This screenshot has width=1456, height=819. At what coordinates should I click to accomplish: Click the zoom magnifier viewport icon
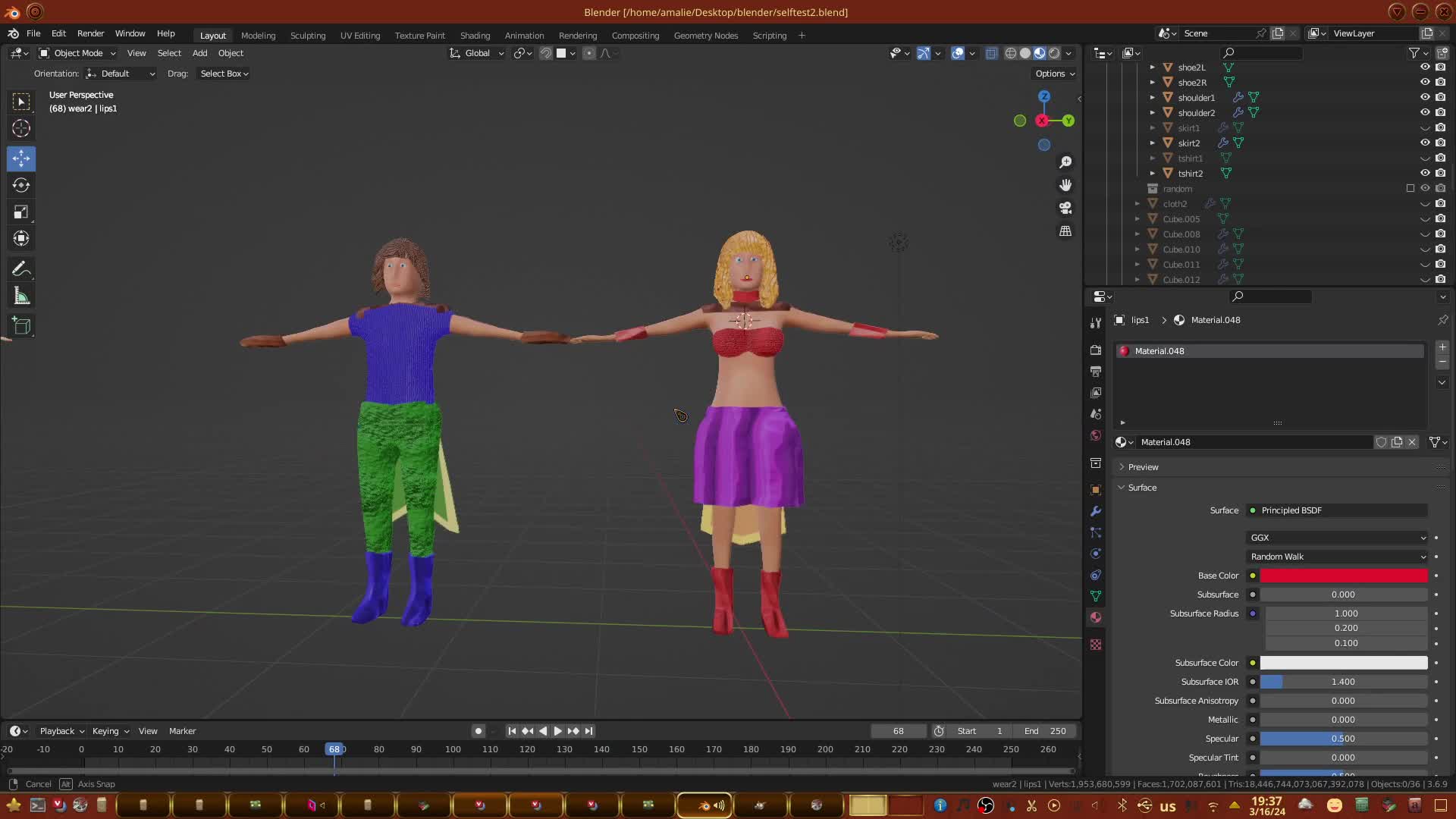(x=1065, y=162)
